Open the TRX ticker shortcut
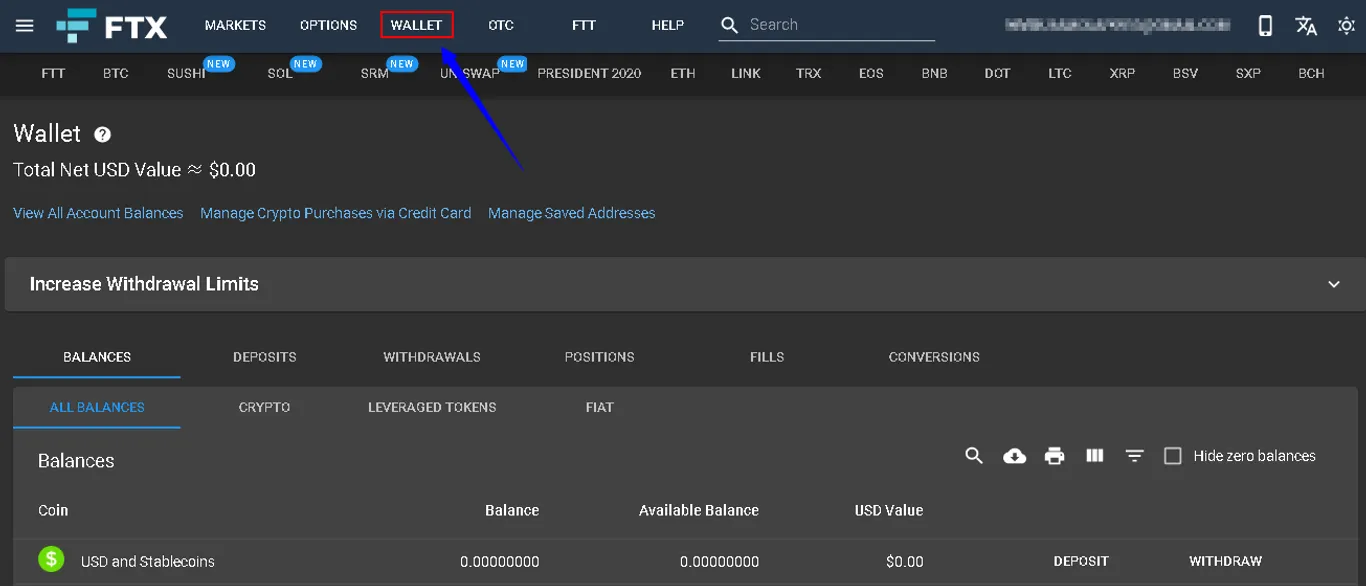 (x=808, y=73)
